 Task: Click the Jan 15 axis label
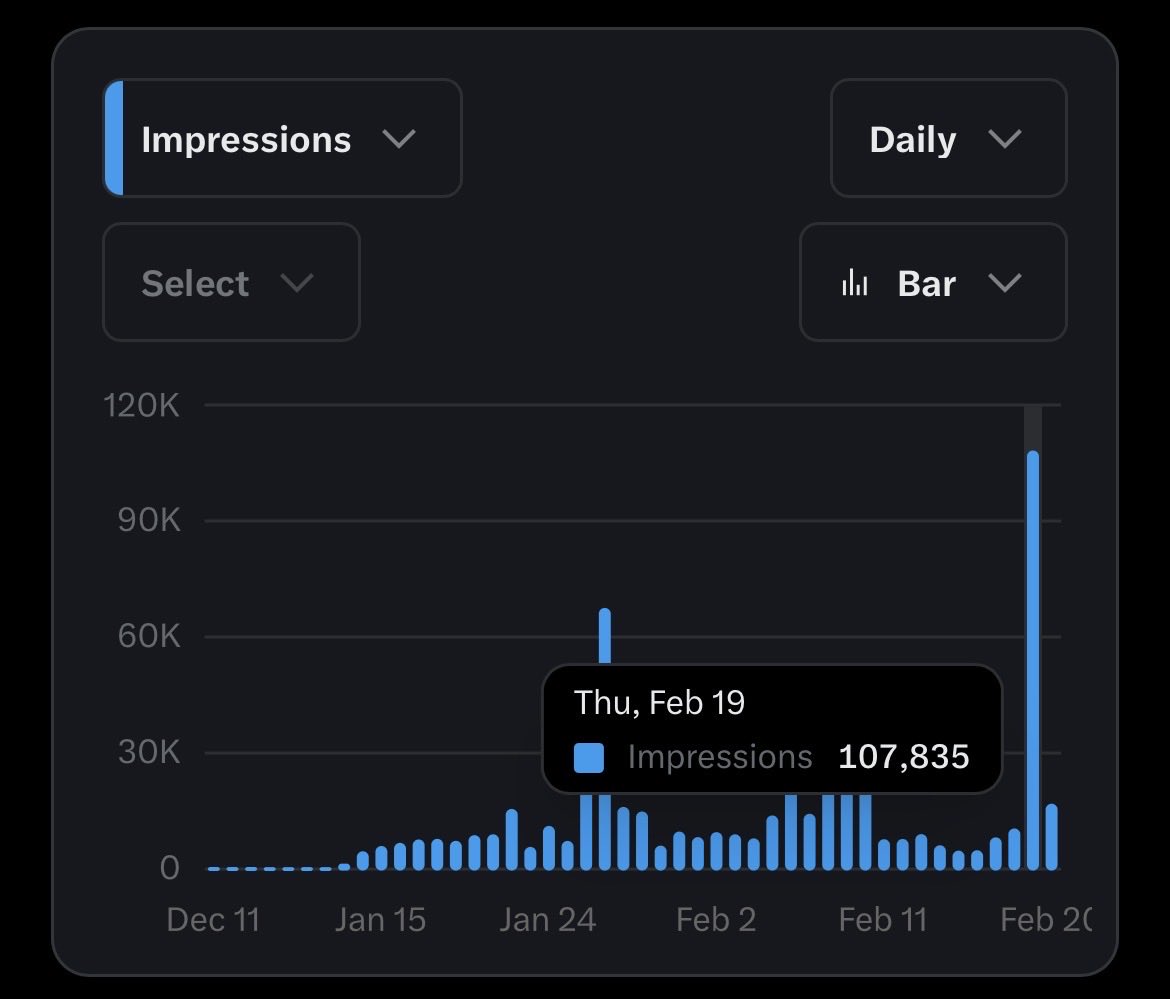tap(381, 919)
